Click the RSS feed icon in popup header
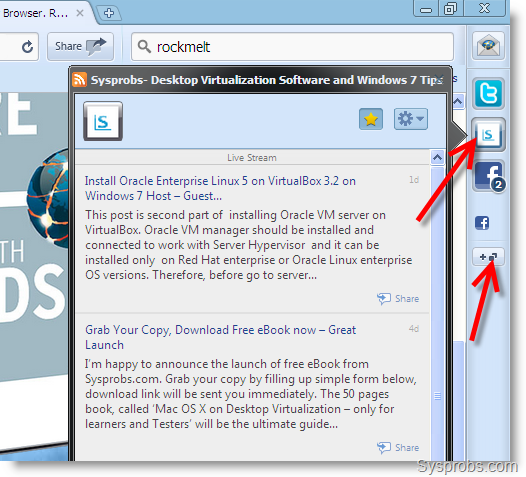Image resolution: width=526 pixels, height=477 pixels. [80, 80]
